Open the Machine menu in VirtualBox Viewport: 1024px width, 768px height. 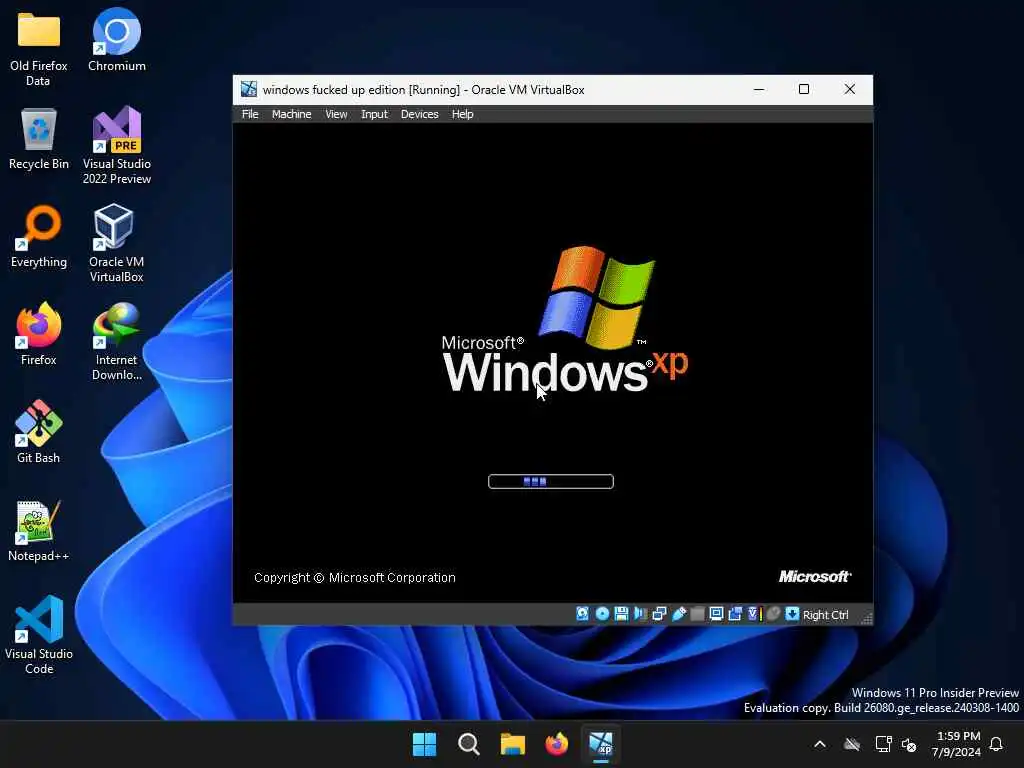pyautogui.click(x=291, y=114)
